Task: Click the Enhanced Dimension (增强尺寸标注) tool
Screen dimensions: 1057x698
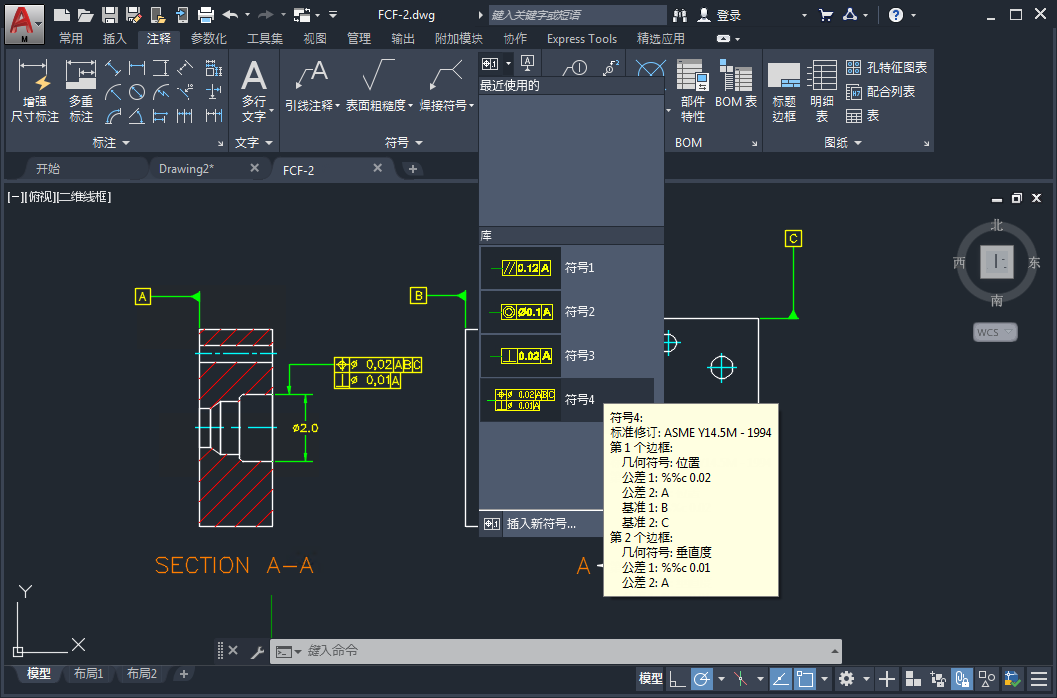Action: point(34,91)
